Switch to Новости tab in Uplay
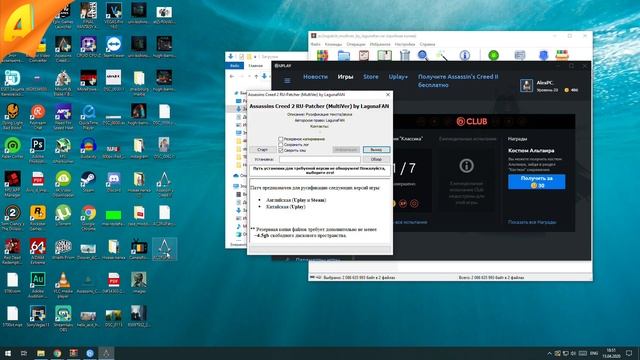The image size is (640, 360). click(x=316, y=77)
